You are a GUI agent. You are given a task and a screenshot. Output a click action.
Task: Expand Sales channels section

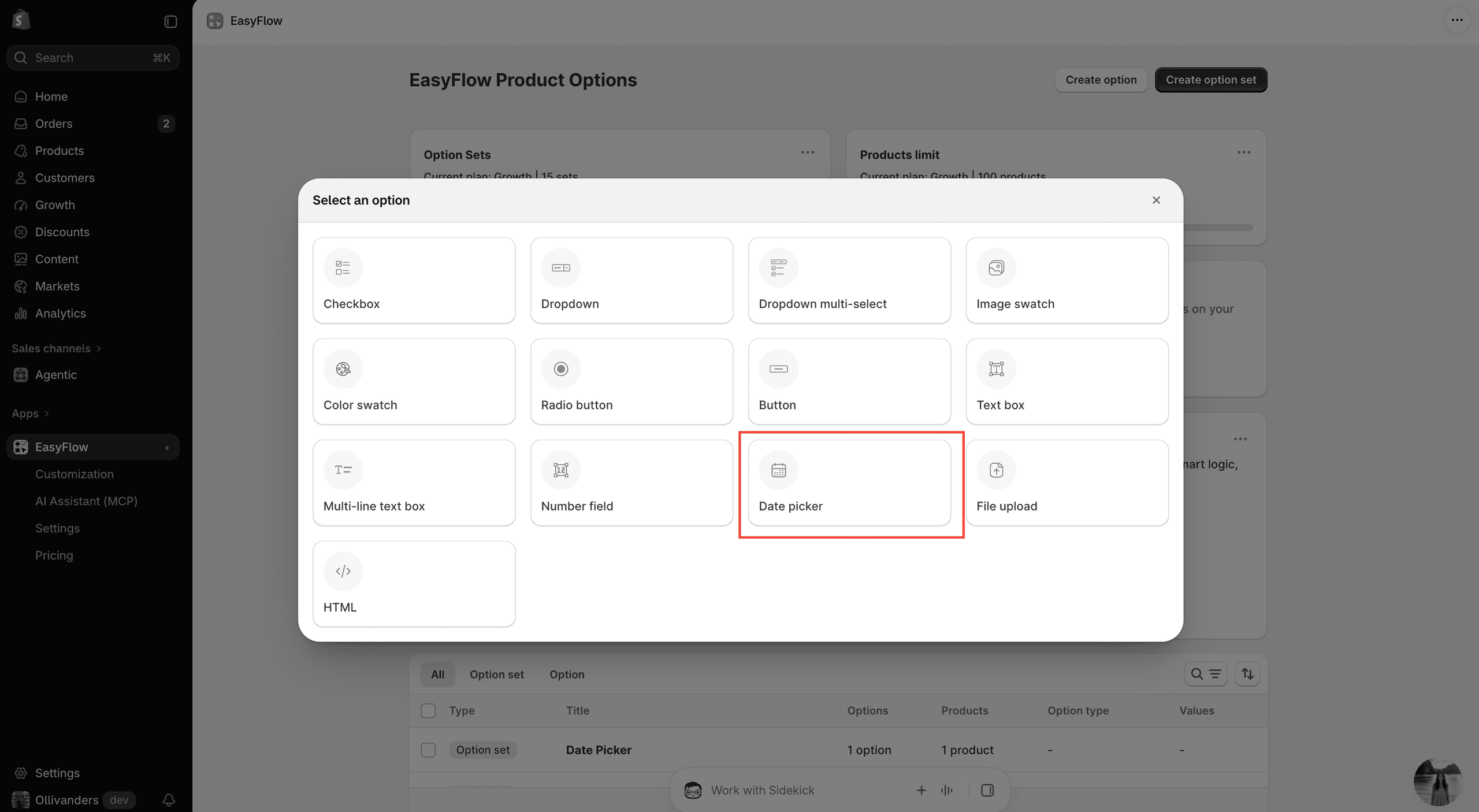click(x=57, y=348)
